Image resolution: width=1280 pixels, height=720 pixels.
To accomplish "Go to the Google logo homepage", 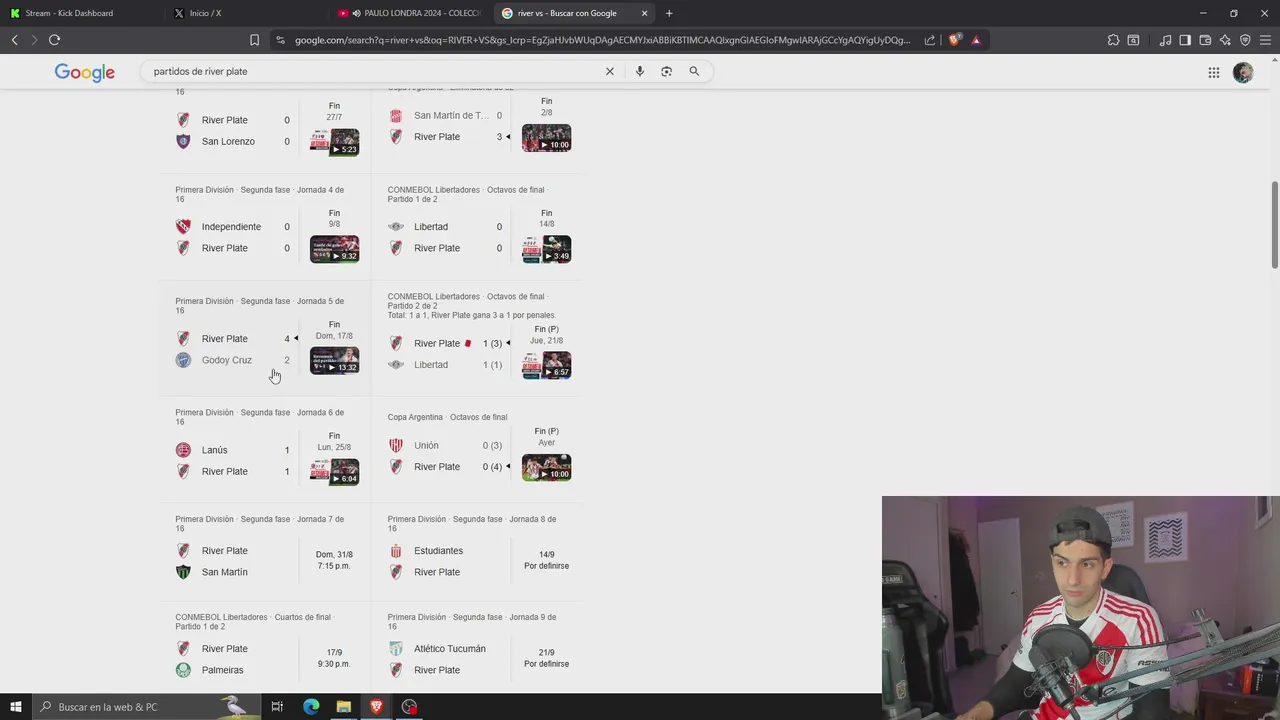I will 85,72.
